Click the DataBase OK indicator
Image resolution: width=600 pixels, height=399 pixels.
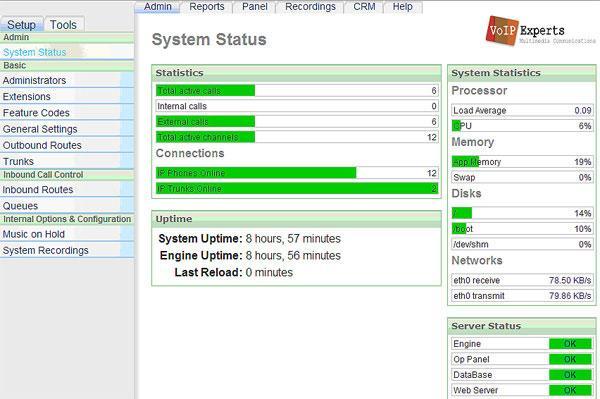point(570,375)
